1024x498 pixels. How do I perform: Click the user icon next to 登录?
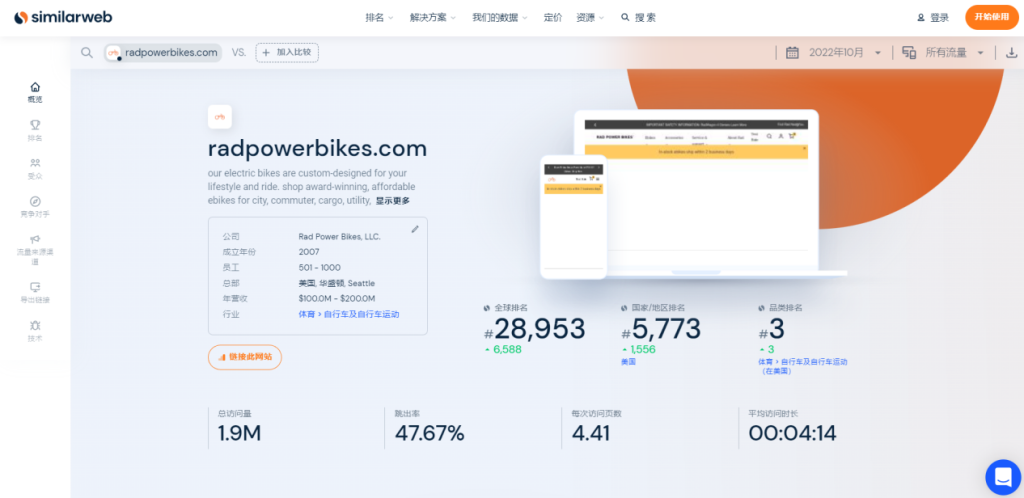tap(921, 18)
